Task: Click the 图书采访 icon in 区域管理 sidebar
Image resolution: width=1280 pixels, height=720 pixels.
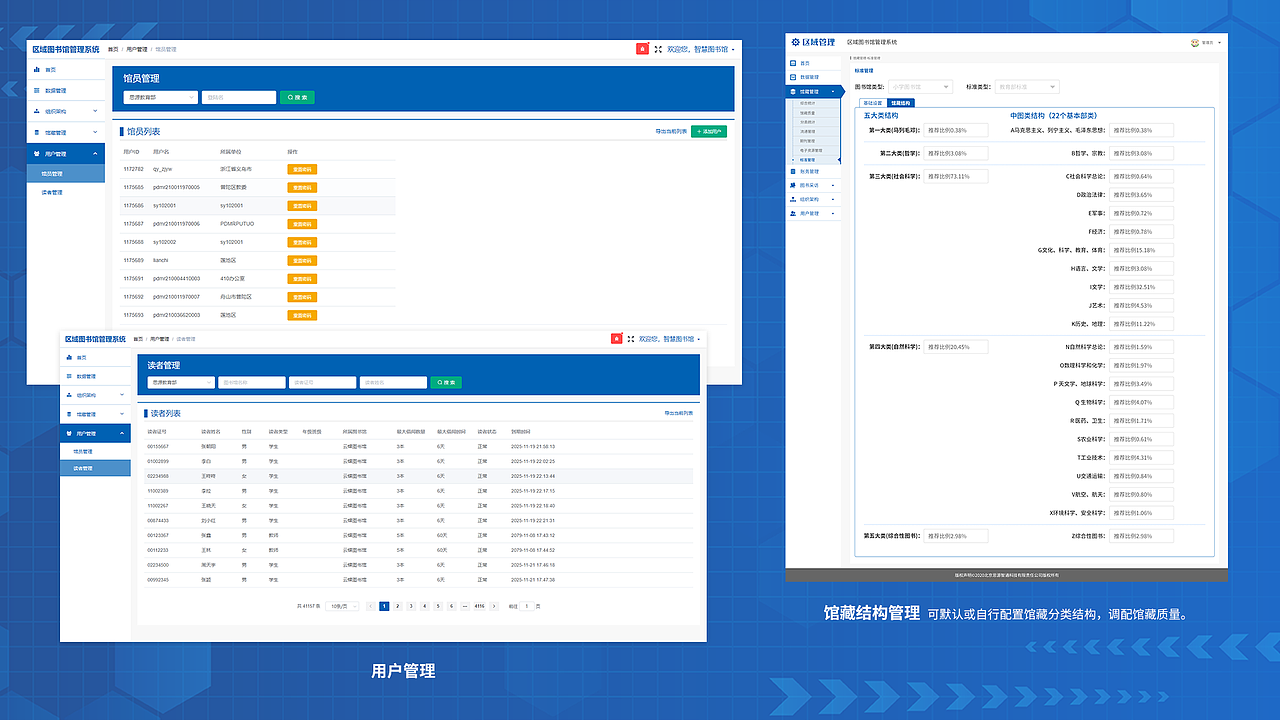Action: pos(792,185)
